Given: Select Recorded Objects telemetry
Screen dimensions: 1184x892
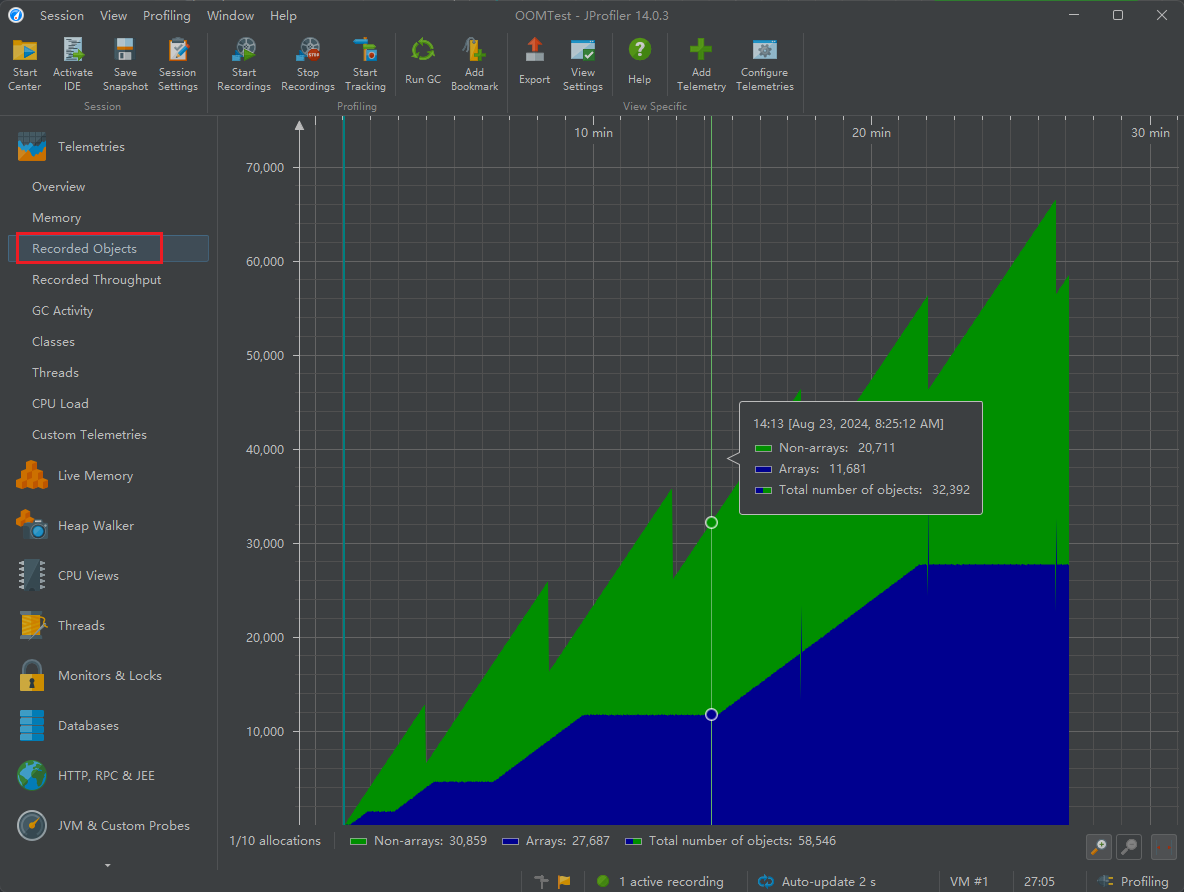Looking at the screenshot, I should 109,248.
